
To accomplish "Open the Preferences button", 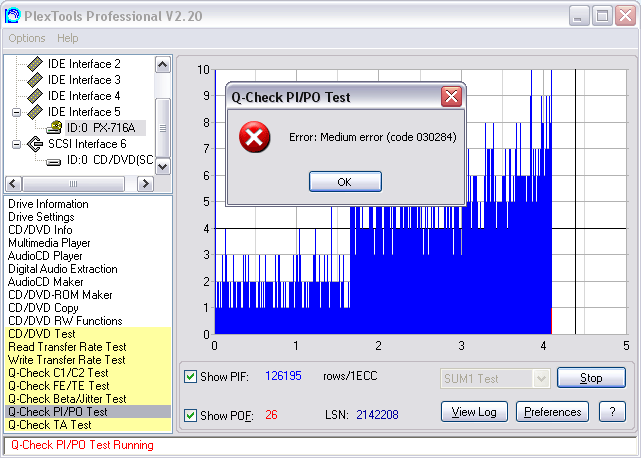I will 552,412.
